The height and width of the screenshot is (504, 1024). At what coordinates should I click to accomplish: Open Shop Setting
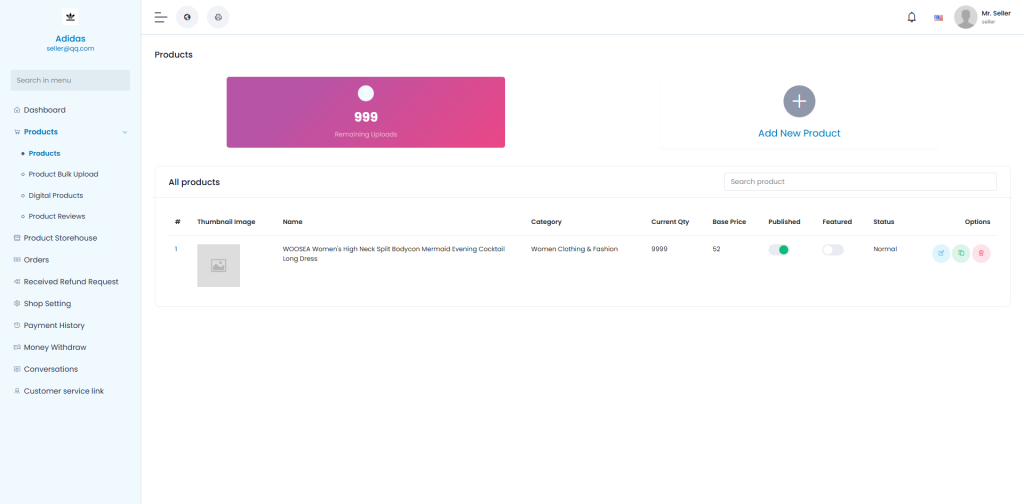coord(47,304)
